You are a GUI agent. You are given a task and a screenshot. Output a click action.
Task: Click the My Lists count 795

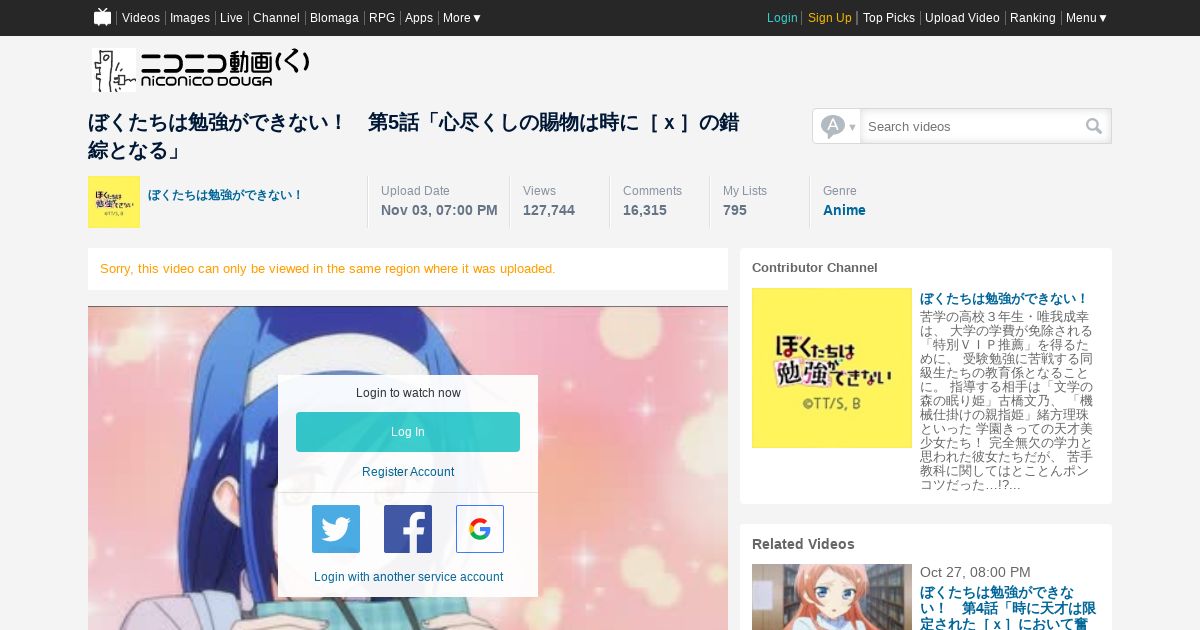pos(735,210)
